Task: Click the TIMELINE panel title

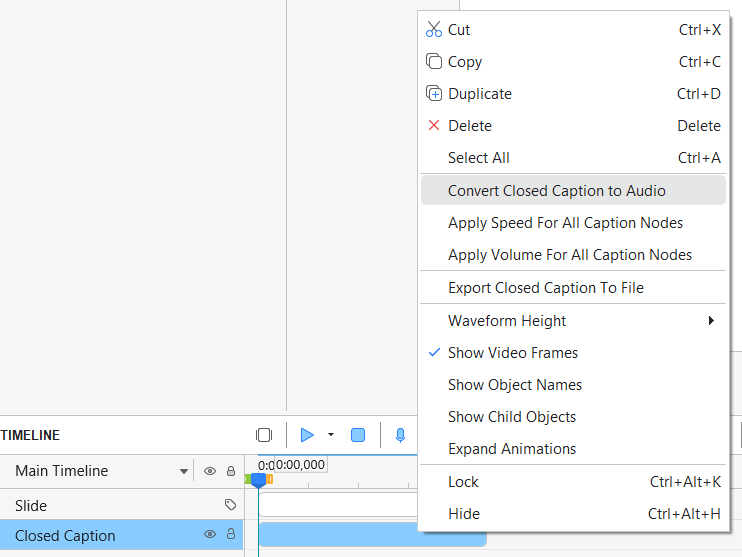Action: tap(30, 435)
